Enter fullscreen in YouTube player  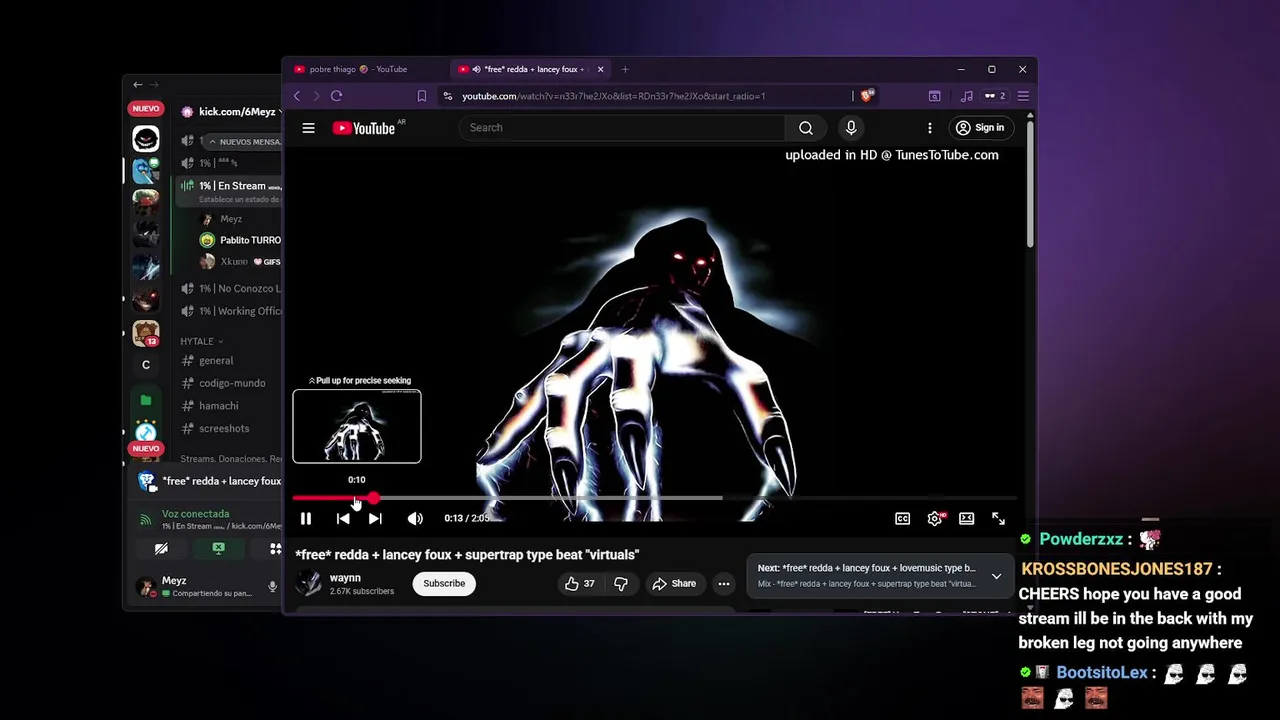998,518
